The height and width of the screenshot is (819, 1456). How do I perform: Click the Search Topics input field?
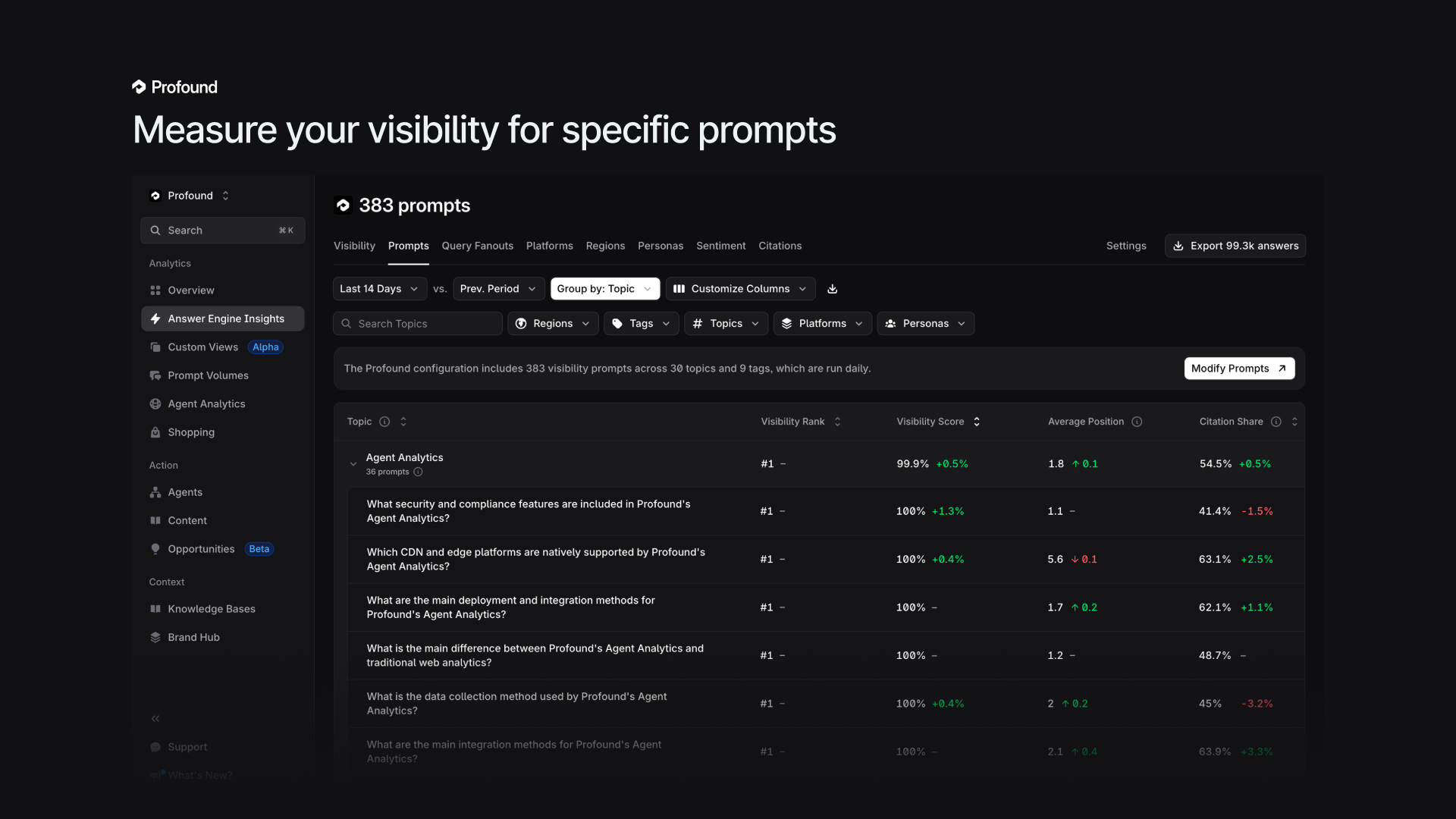click(418, 324)
